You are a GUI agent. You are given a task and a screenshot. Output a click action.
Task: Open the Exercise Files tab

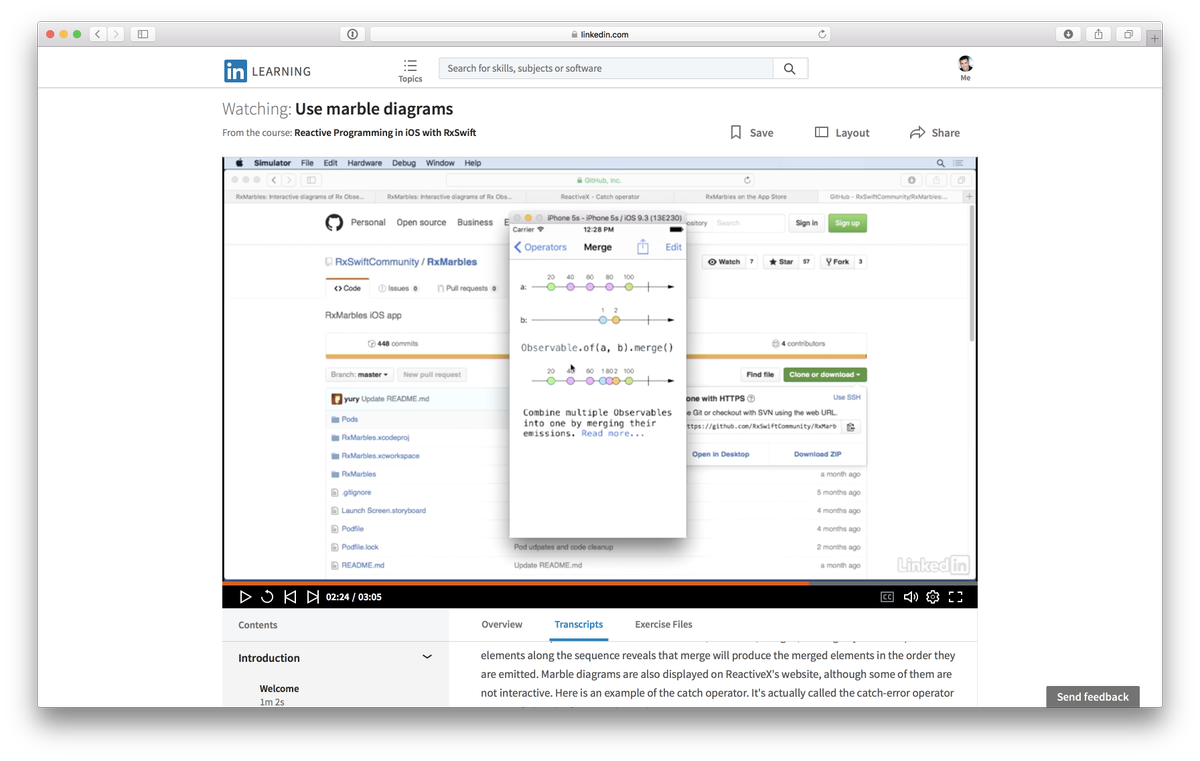point(664,624)
